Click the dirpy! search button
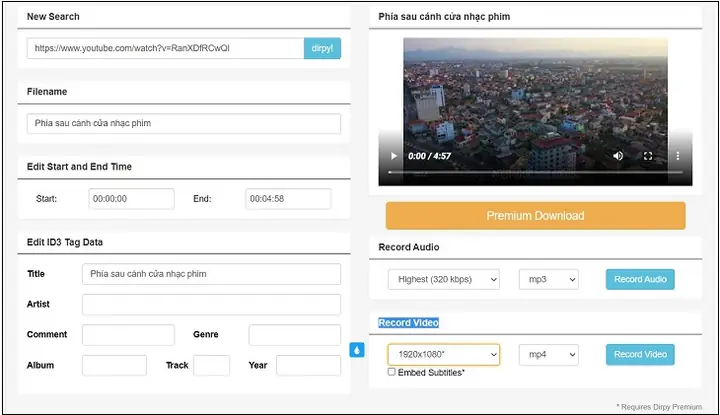Image resolution: width=720 pixels, height=415 pixels. (322, 48)
